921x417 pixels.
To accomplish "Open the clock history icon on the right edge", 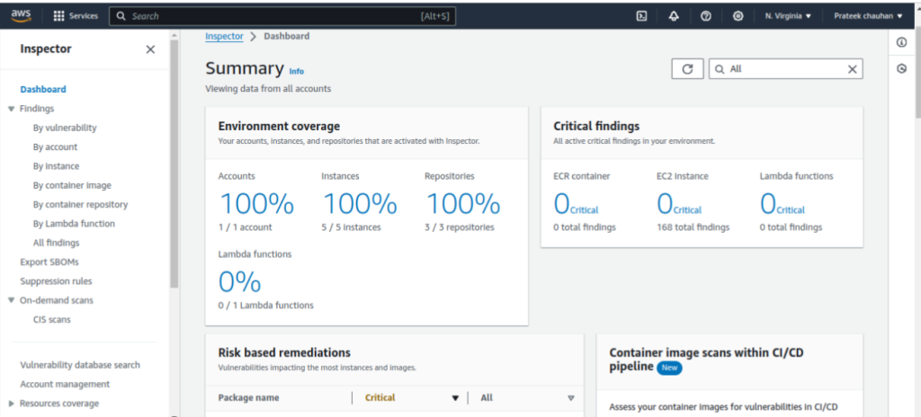I will click(x=902, y=69).
